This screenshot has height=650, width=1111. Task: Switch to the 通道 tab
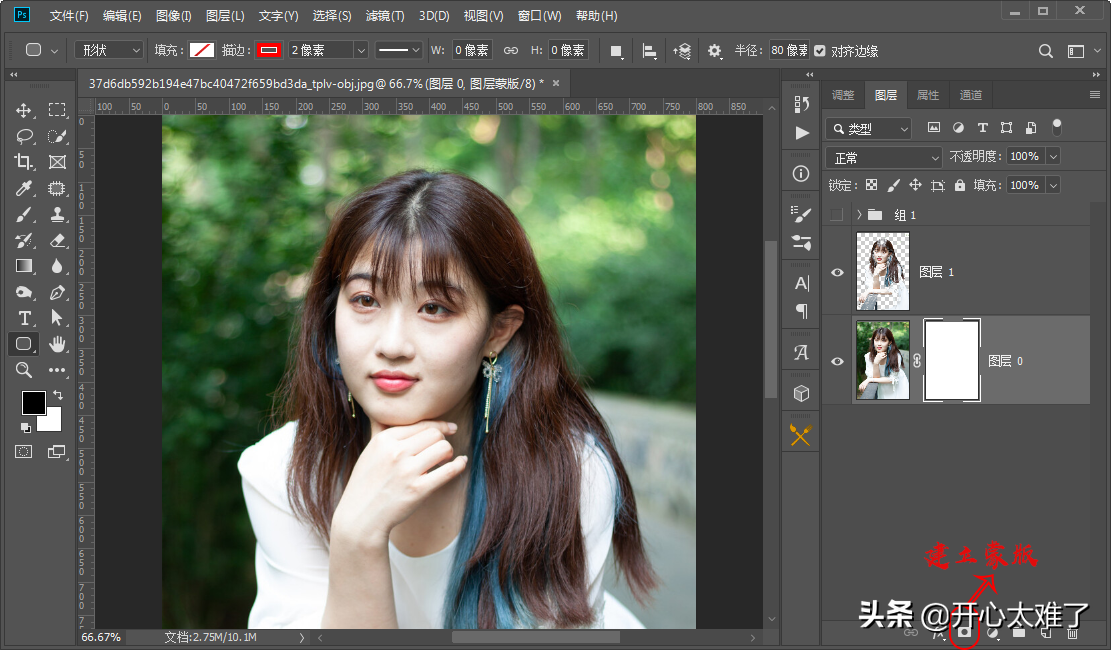[x=970, y=95]
